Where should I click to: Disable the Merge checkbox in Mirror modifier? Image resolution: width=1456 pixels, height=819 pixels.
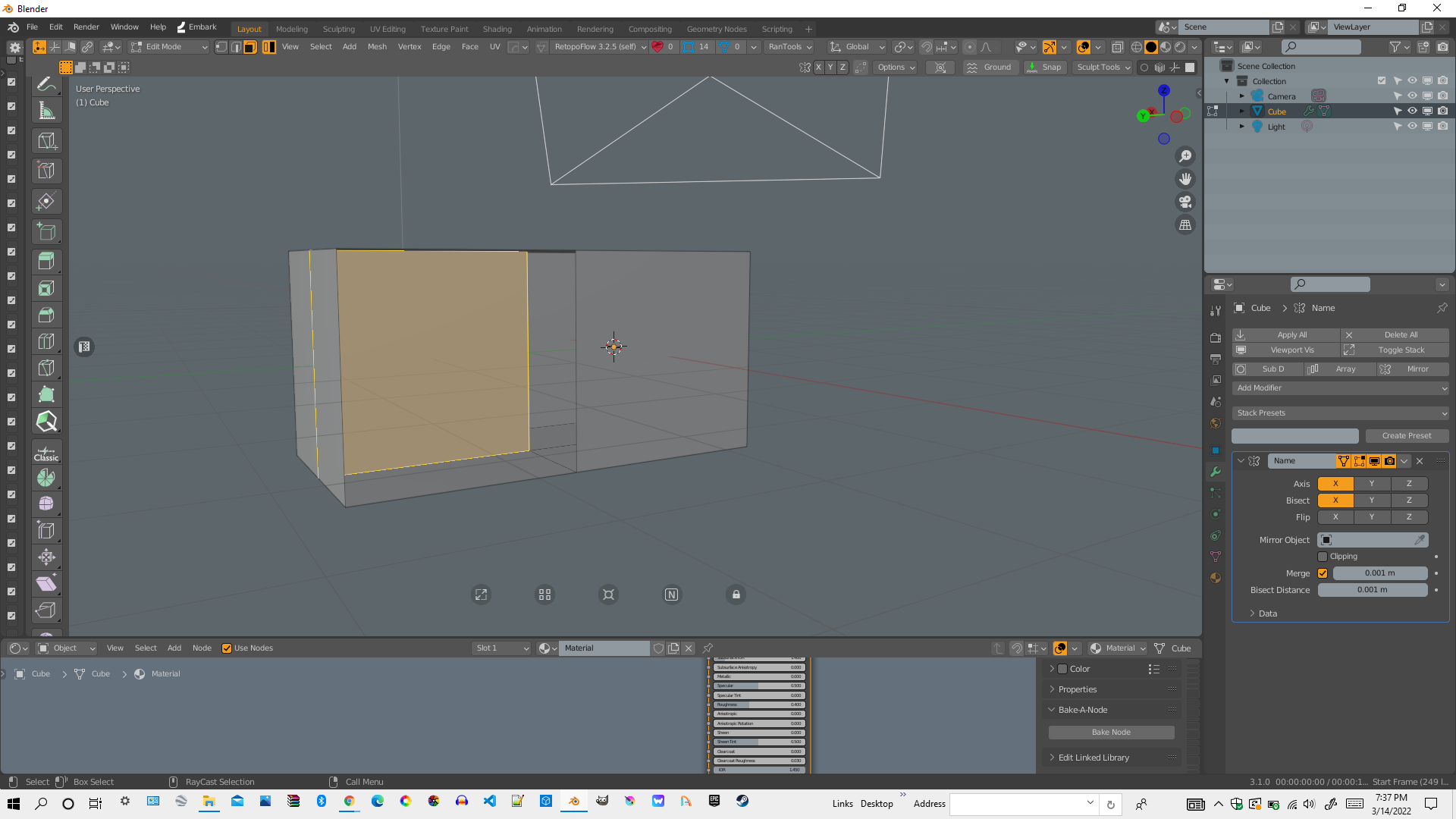pyautogui.click(x=1323, y=573)
